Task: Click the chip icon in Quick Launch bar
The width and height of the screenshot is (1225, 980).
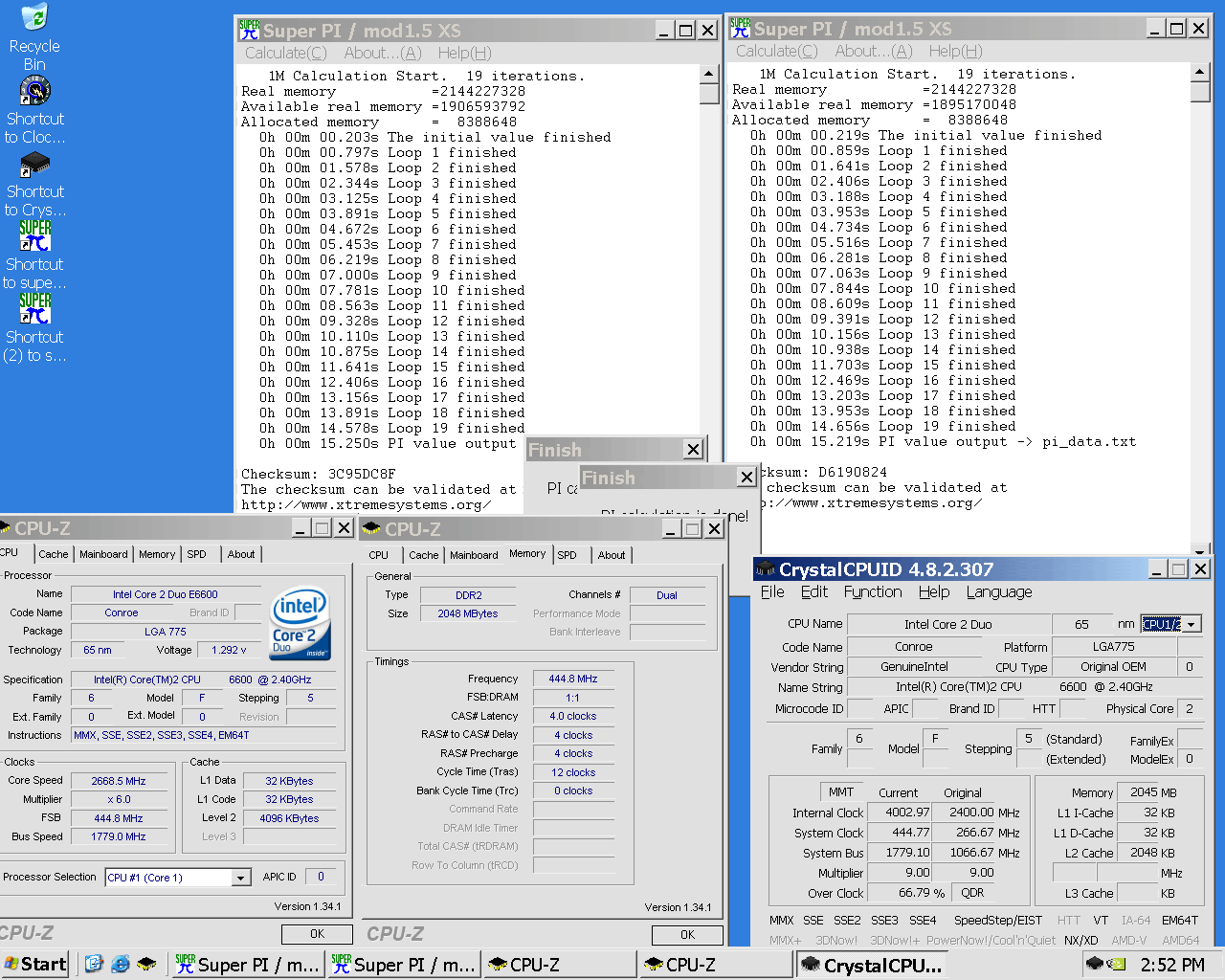Action: (x=146, y=964)
